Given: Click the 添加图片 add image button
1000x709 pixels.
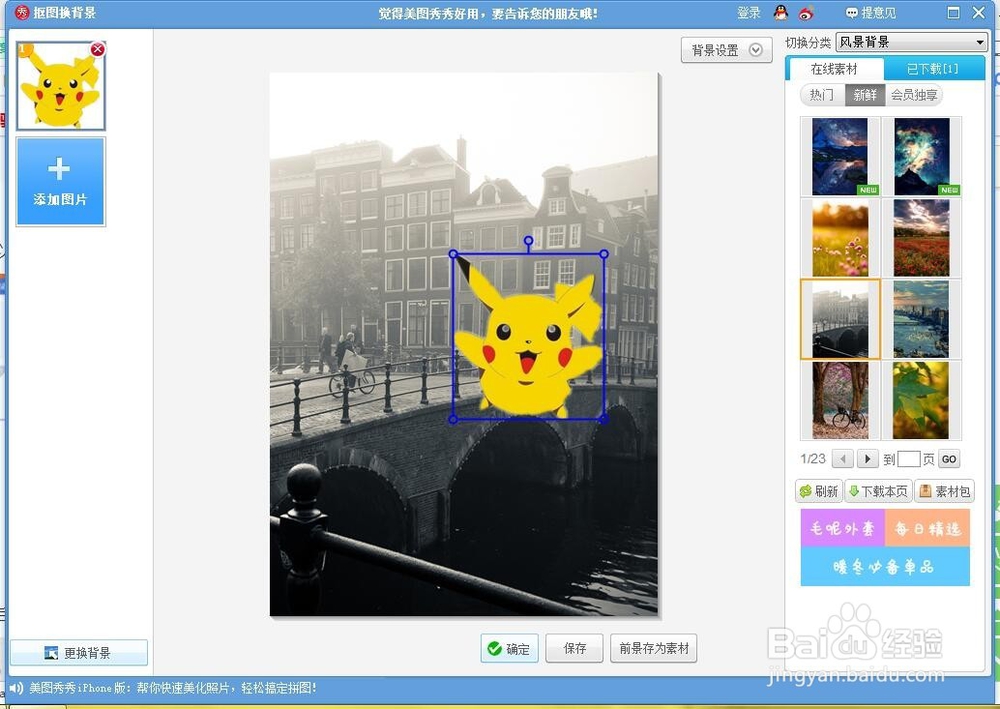Looking at the screenshot, I should point(61,182).
